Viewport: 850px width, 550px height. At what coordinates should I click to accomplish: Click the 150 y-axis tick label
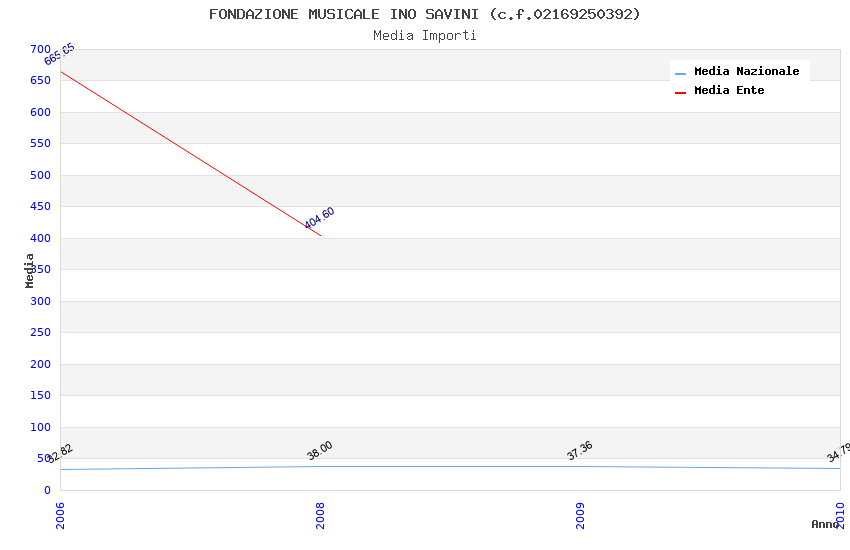coord(41,395)
